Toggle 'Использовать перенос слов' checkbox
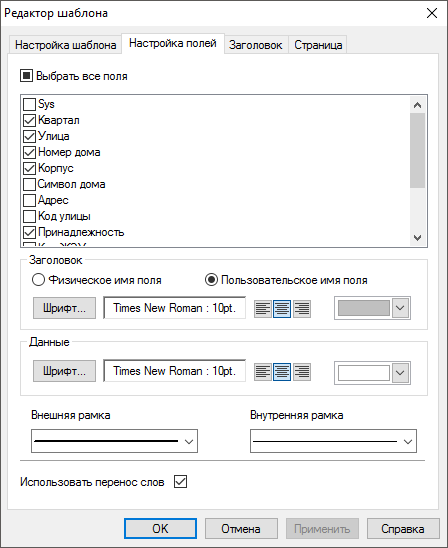This screenshot has height=548, width=448. (180, 482)
